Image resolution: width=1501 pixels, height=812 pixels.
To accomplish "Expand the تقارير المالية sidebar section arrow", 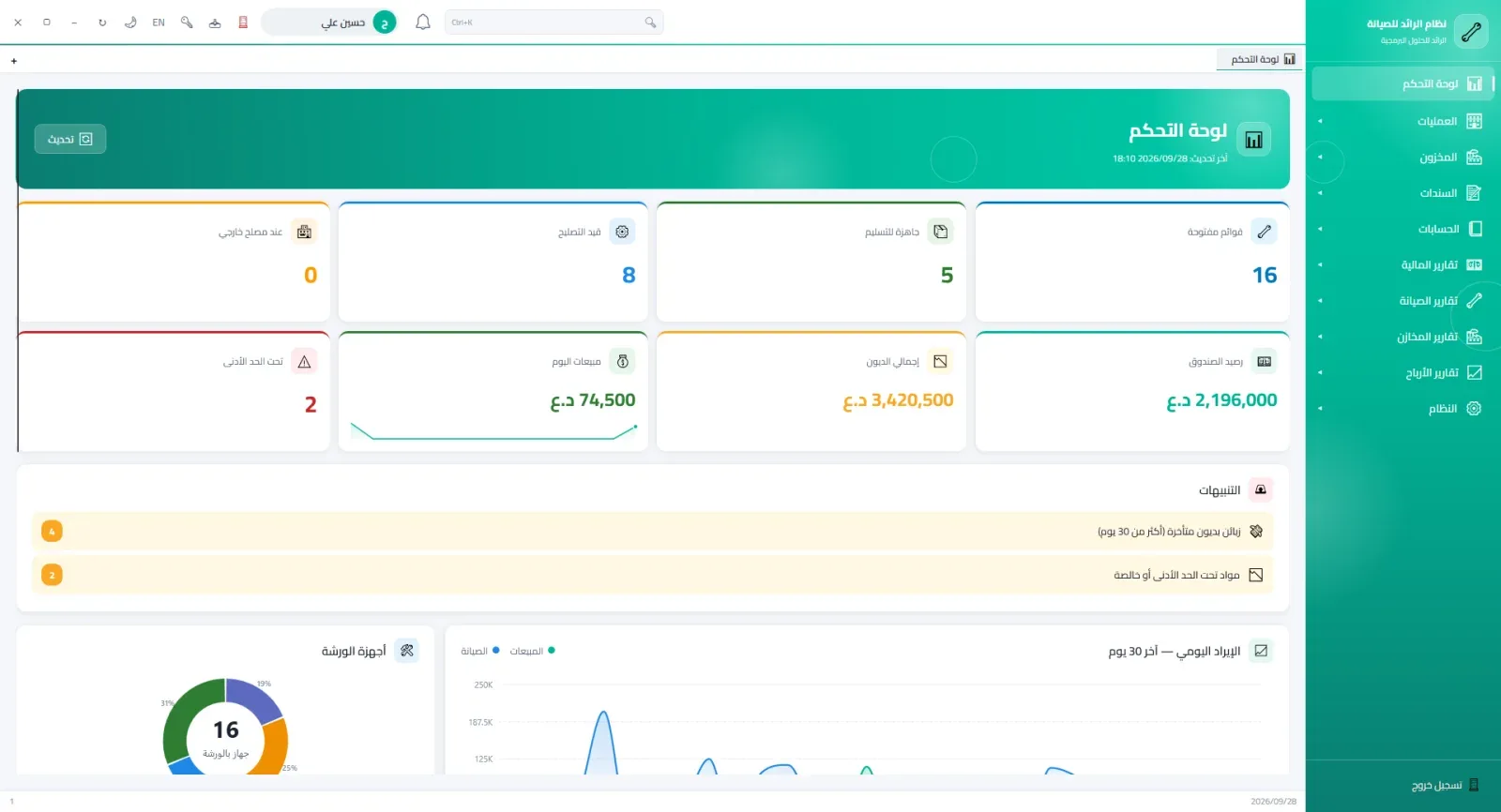I will (1320, 264).
